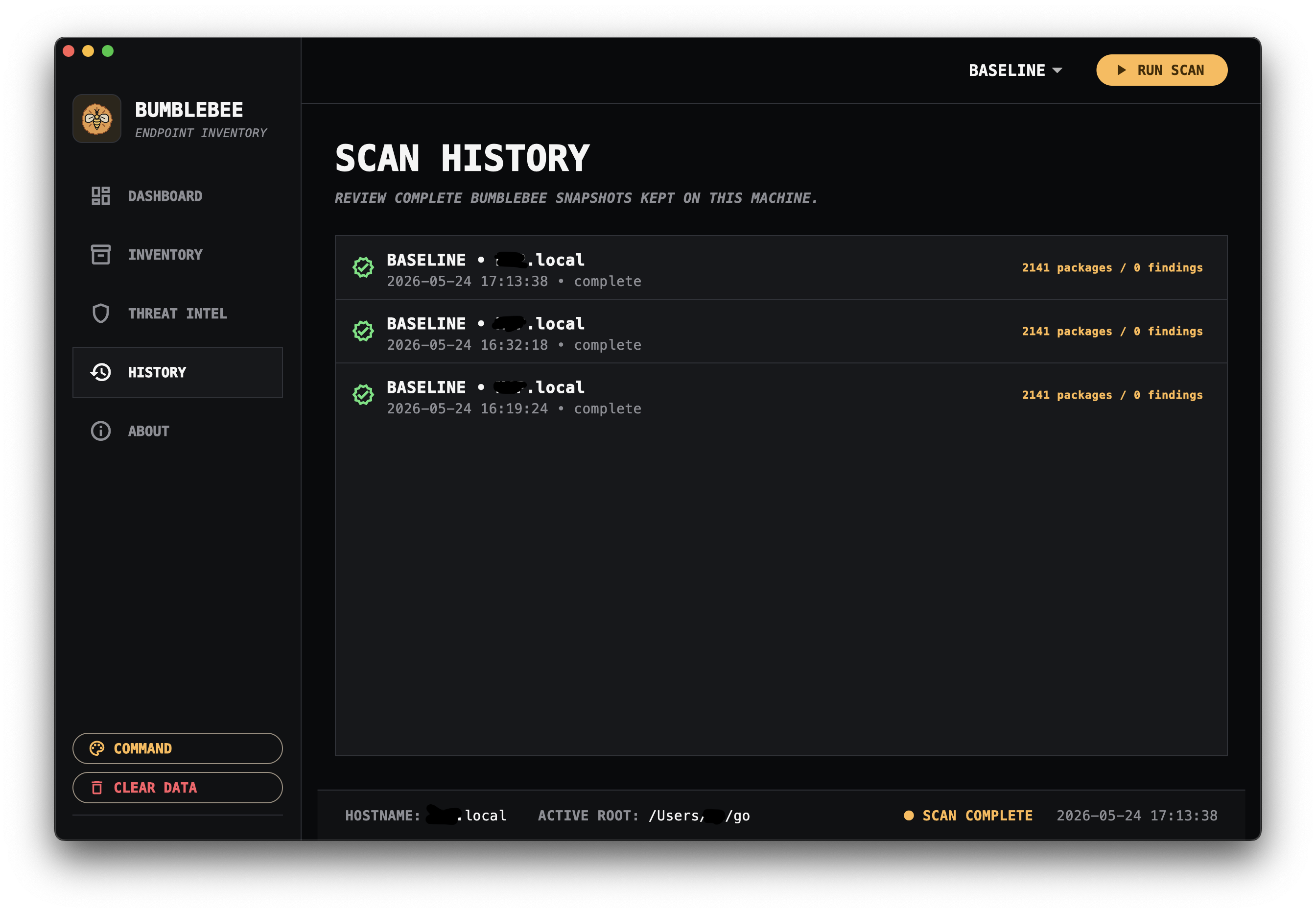This screenshot has height=913, width=1316.
Task: Click the Threat Intel shield icon
Action: (x=101, y=313)
